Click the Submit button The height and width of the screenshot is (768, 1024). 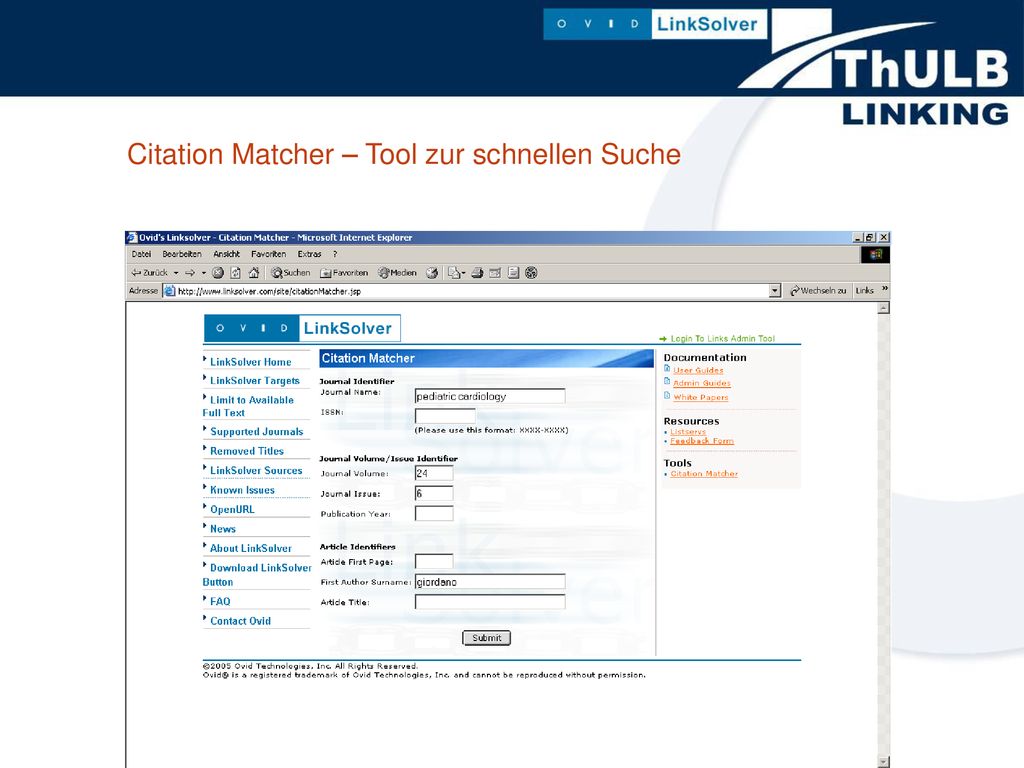coord(487,638)
